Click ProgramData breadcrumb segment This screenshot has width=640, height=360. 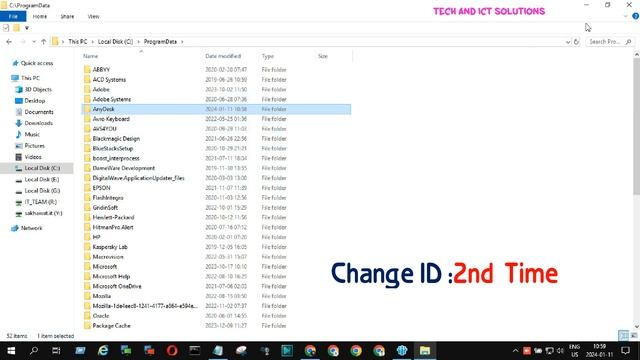point(160,42)
